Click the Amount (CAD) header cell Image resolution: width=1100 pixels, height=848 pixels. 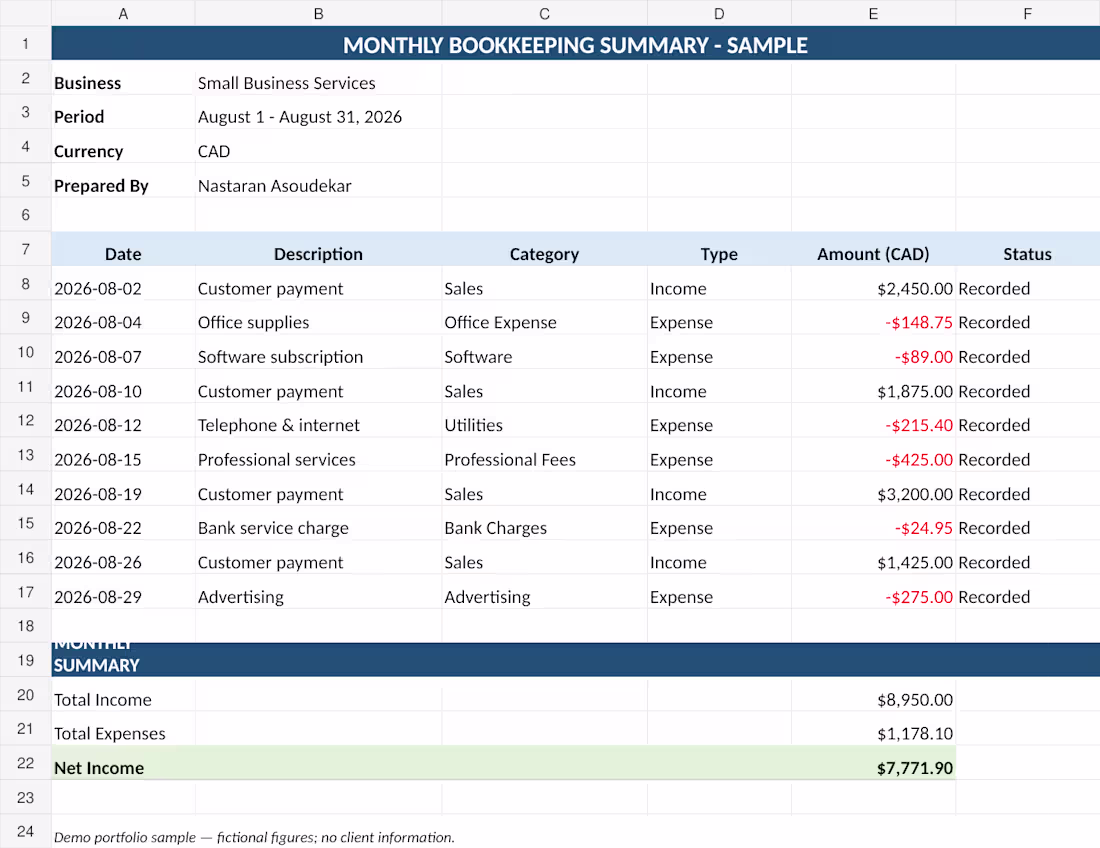(873, 254)
